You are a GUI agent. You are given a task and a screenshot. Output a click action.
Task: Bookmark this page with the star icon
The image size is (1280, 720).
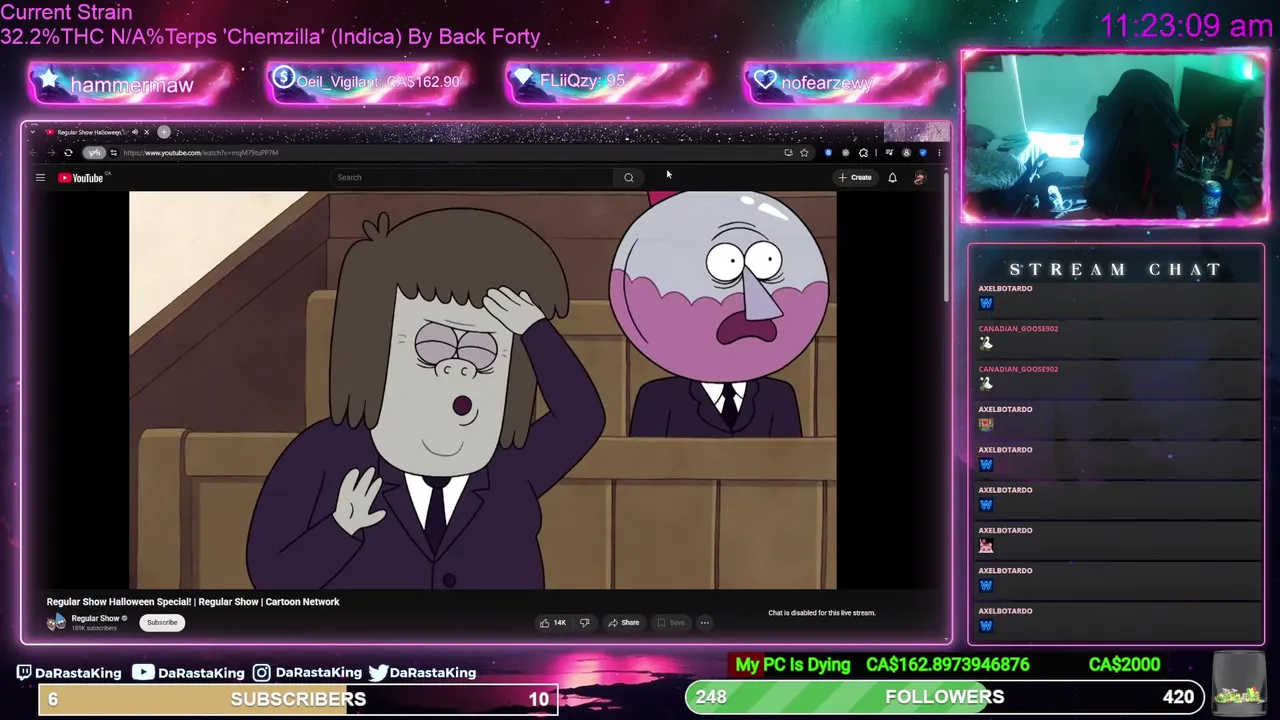pyautogui.click(x=804, y=153)
